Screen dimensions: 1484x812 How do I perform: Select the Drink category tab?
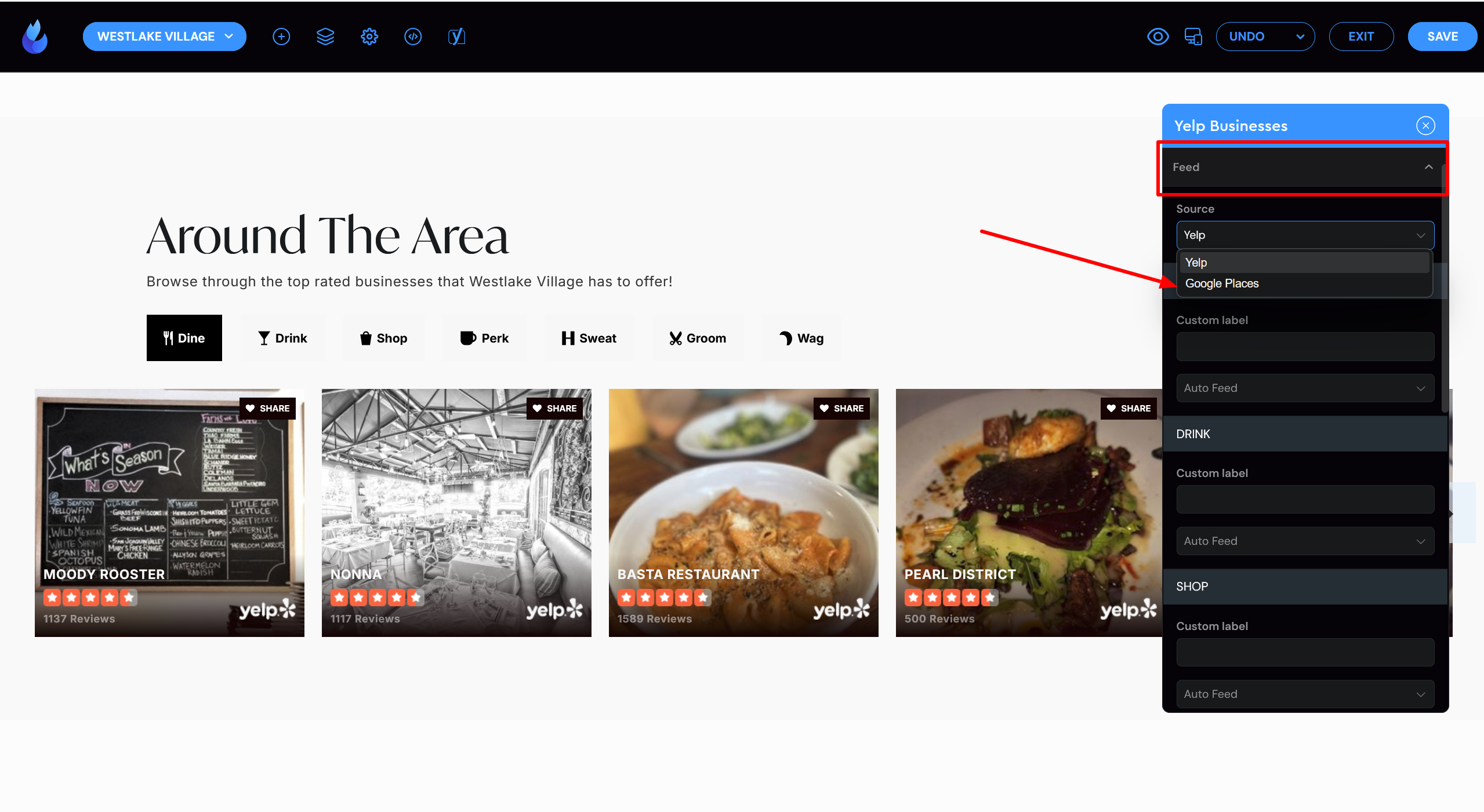(x=282, y=338)
